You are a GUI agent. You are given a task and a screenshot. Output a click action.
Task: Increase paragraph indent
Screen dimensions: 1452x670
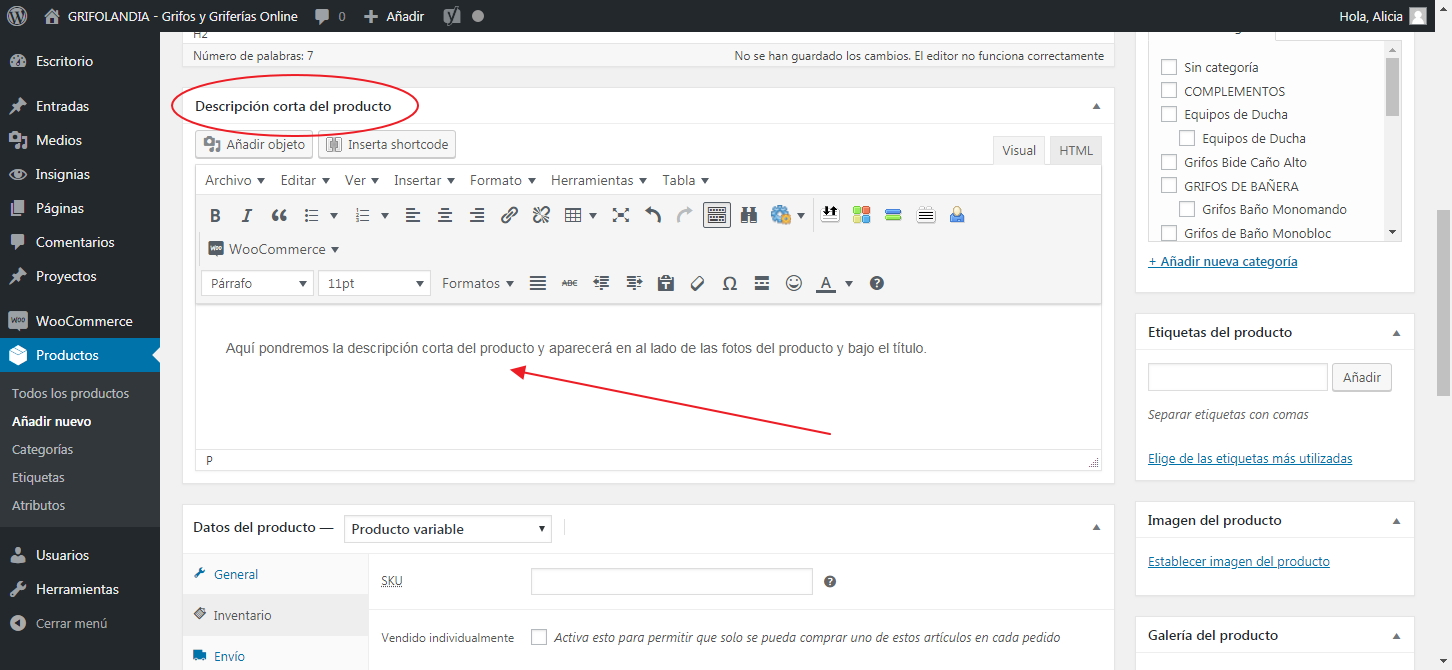(634, 283)
